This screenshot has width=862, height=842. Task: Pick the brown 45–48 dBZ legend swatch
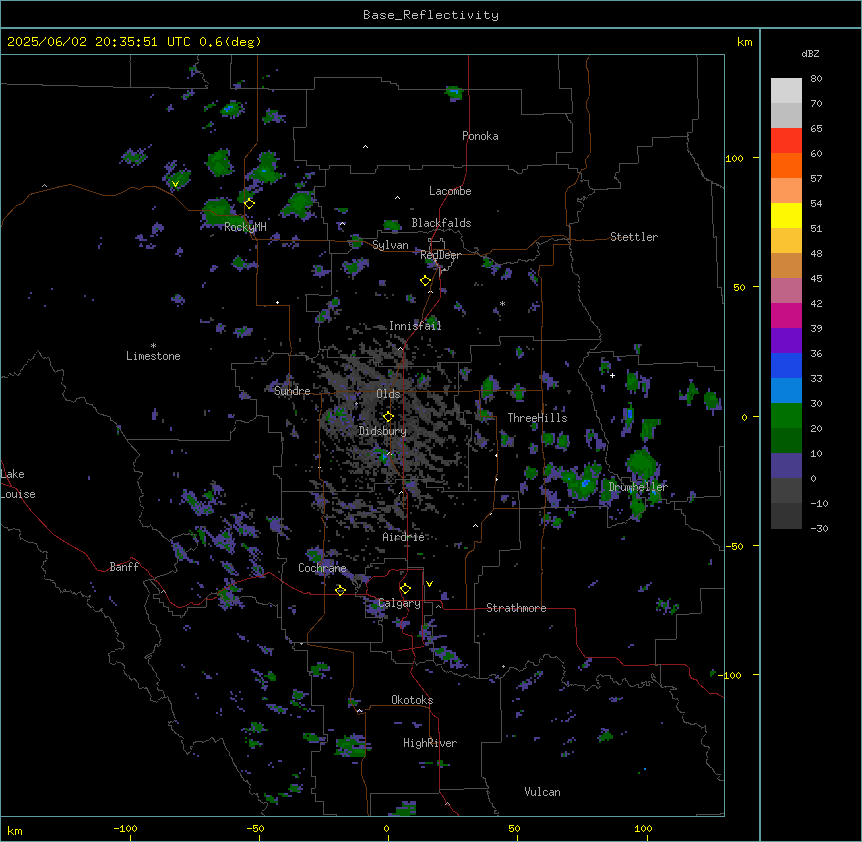(786, 265)
